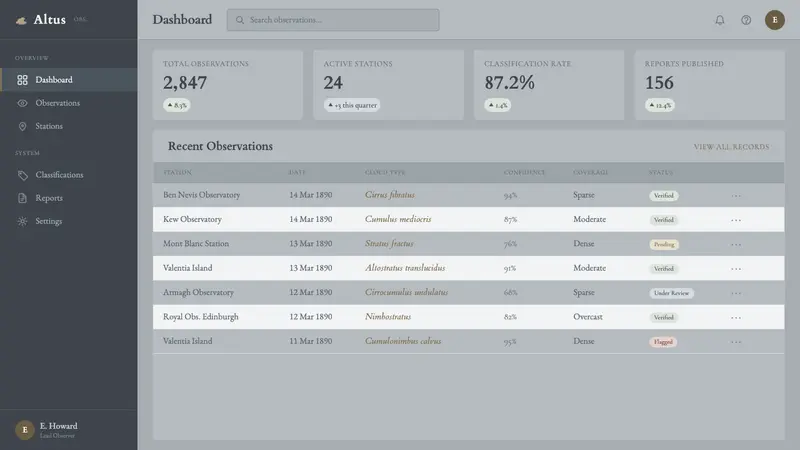The height and width of the screenshot is (450, 800).
Task: Click the 11 Mar 1890 date cell
Action: click(311, 341)
